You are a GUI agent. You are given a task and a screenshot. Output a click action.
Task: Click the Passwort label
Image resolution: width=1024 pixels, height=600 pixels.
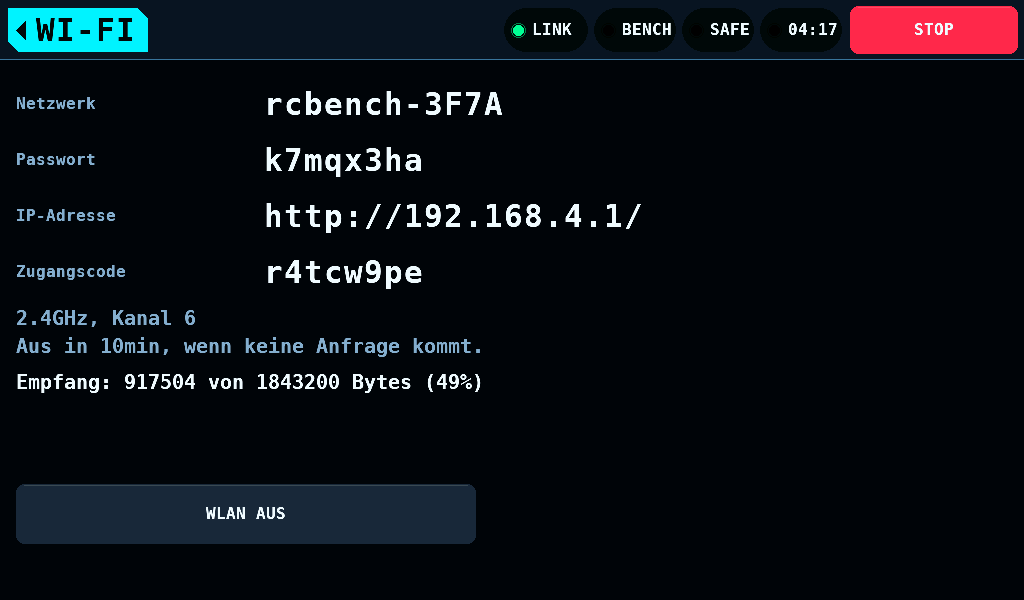pyautogui.click(x=56, y=160)
